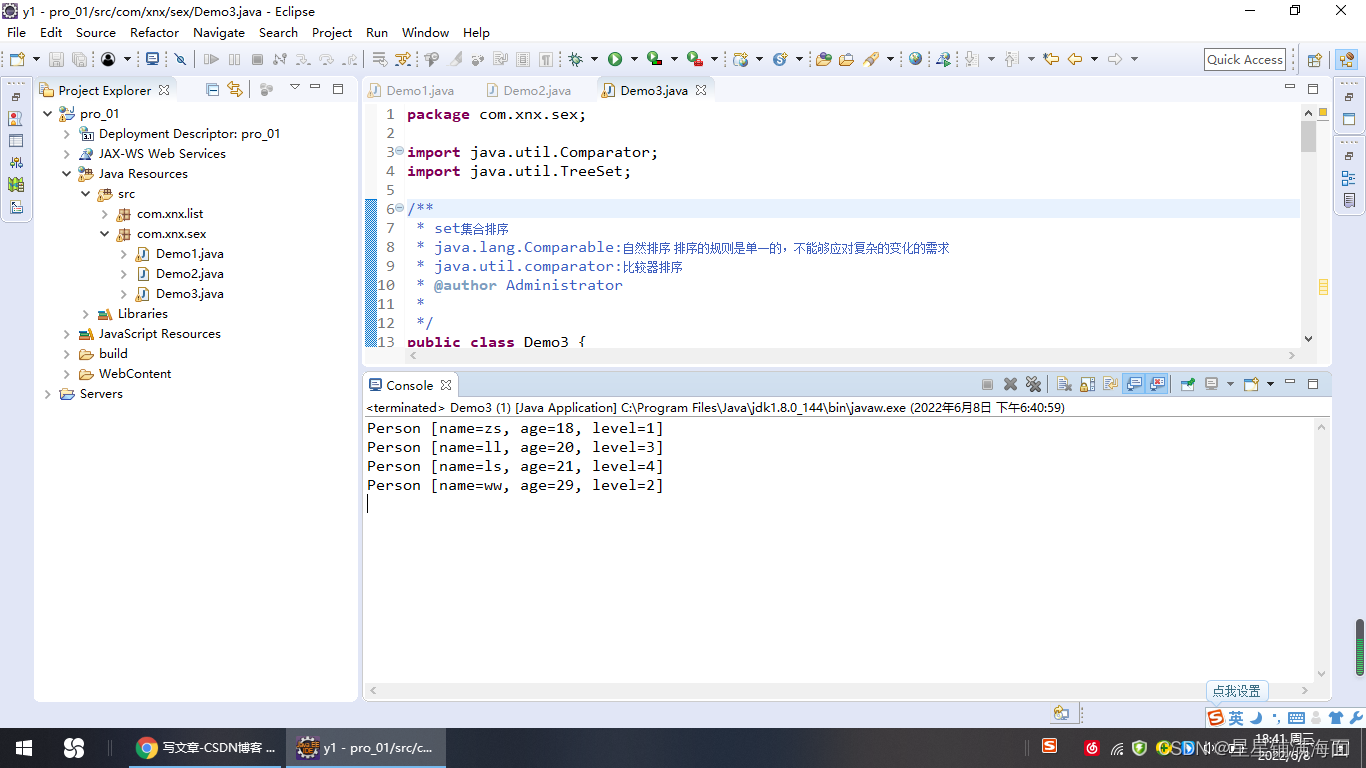Click console line 'Person [name=ww, age=29, level=2]'

tap(515, 486)
